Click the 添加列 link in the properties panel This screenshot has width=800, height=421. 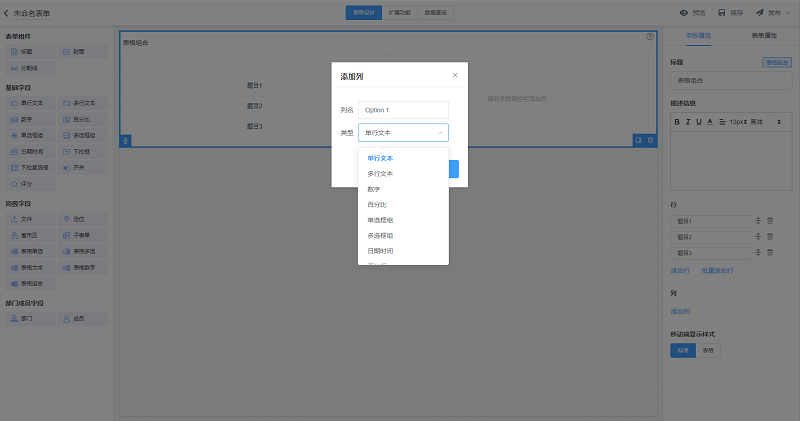(680, 311)
